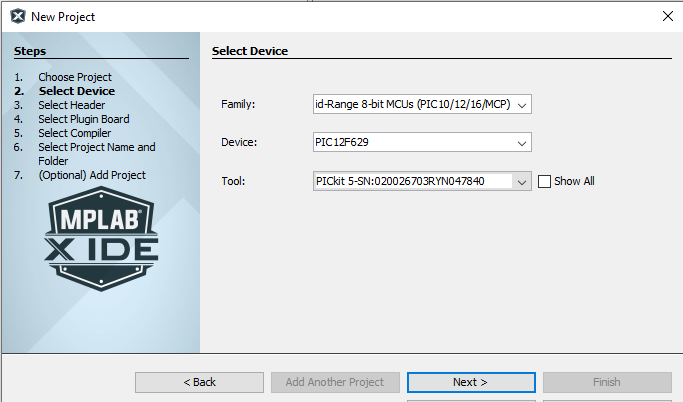Click the Select Compiler step
Image resolution: width=683 pixels, height=402 pixels.
click(74, 133)
